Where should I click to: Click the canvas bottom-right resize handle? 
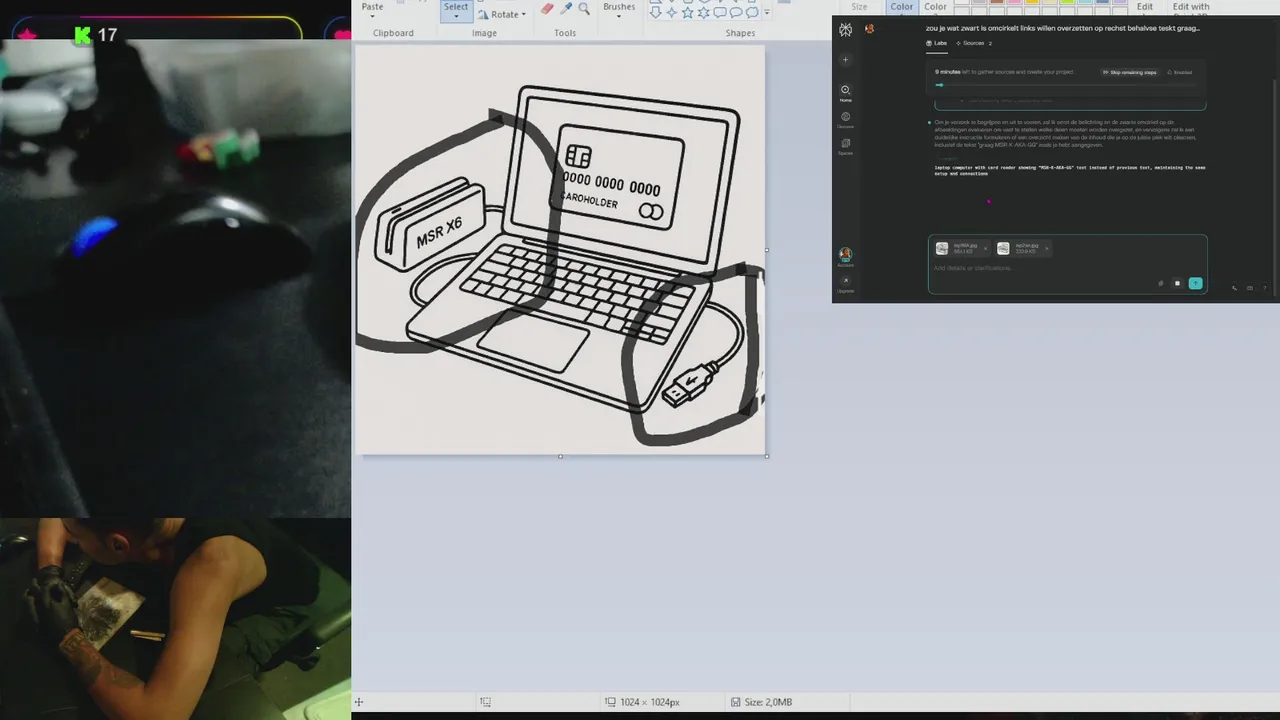766,456
